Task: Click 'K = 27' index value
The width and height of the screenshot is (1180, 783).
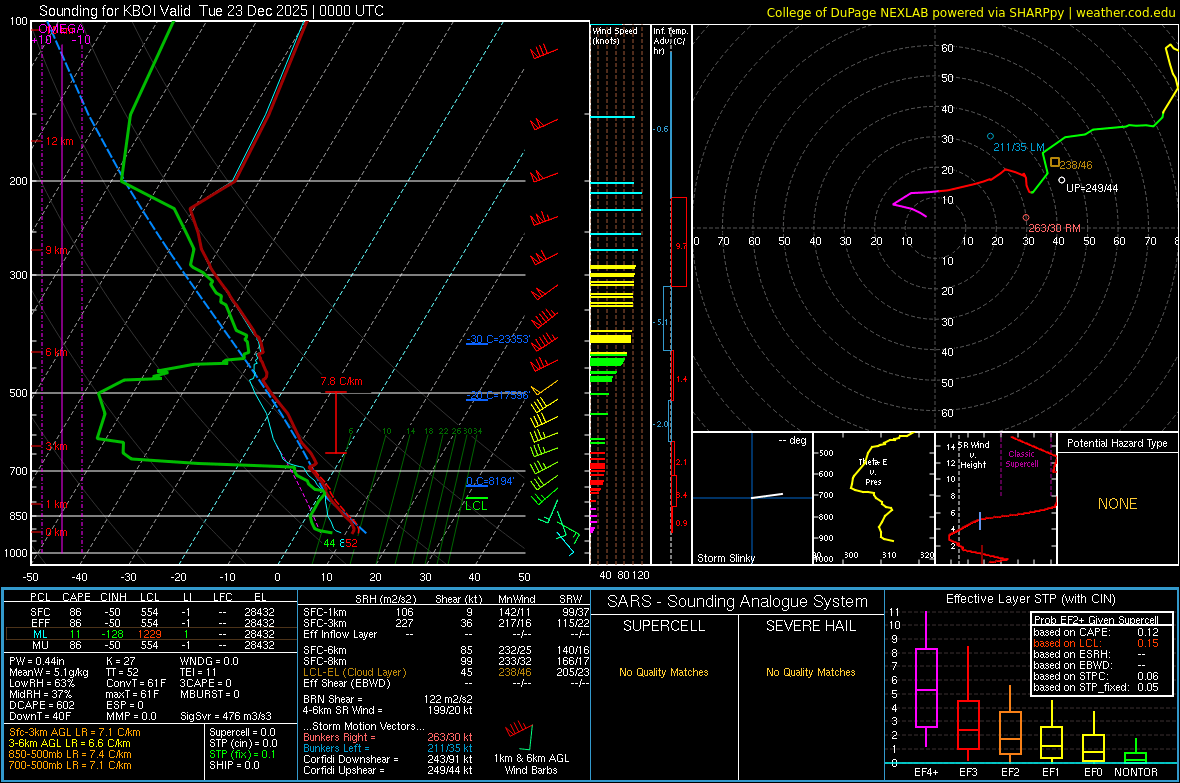Action: click(120, 661)
